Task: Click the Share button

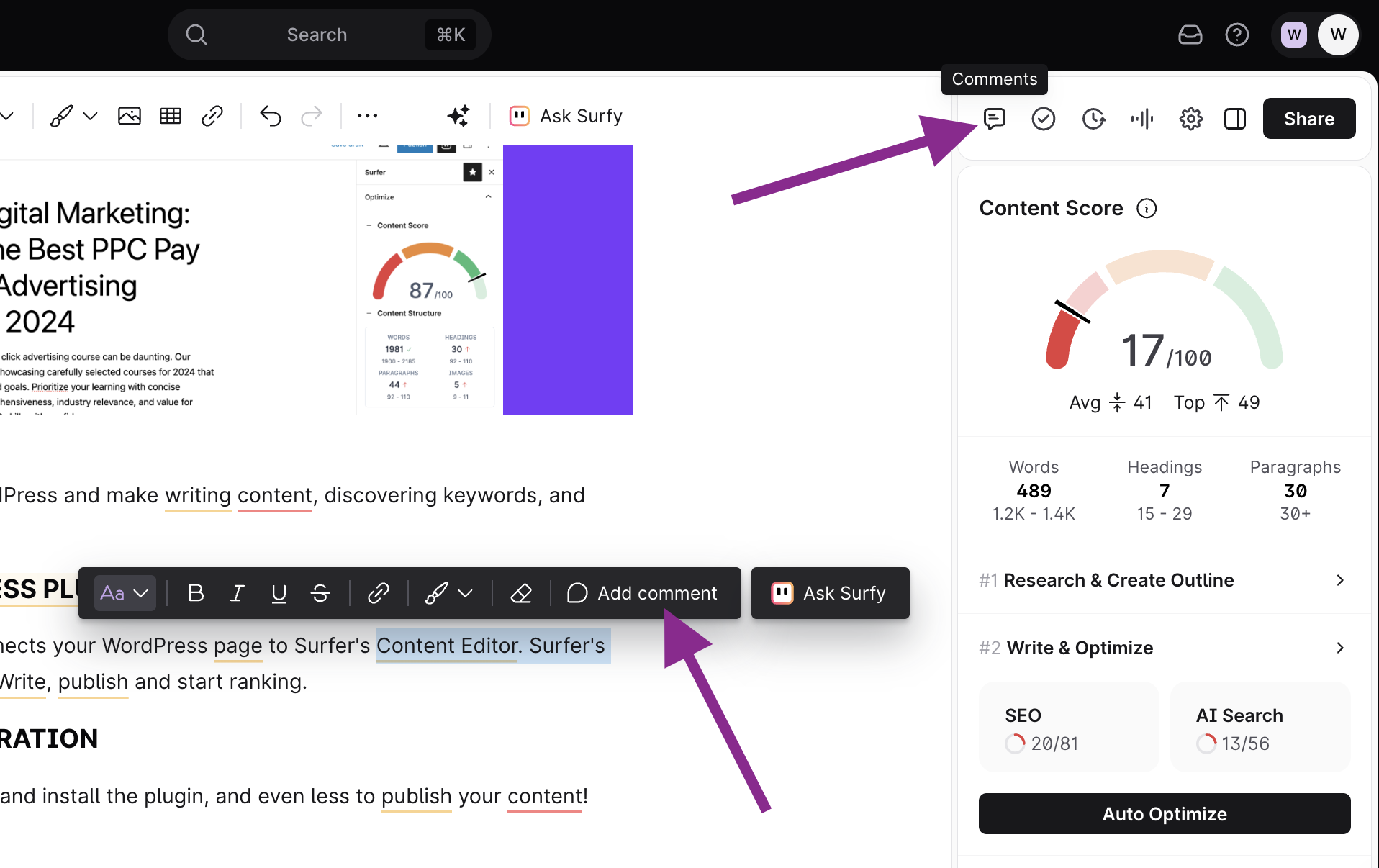Action: click(1309, 119)
